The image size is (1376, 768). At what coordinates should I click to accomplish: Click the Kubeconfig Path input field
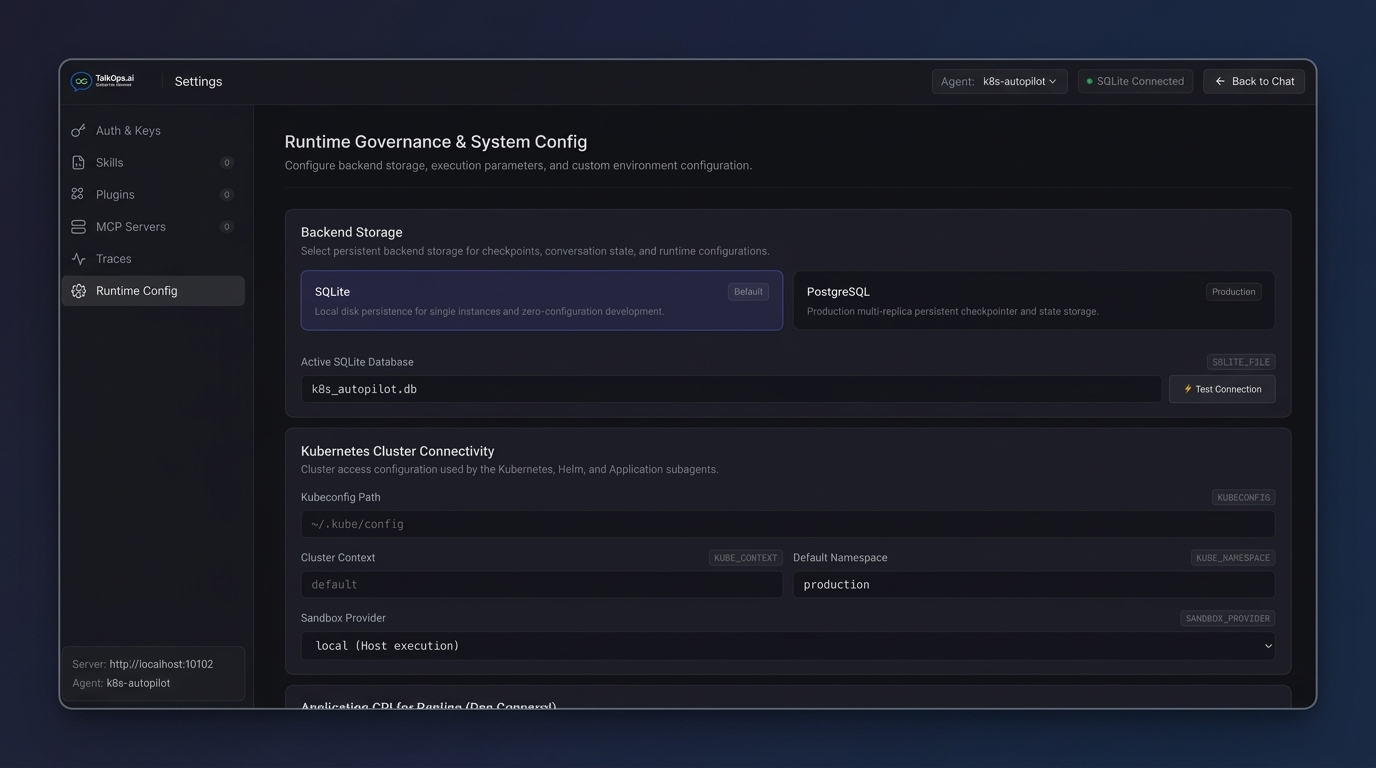pyautogui.click(x=788, y=524)
